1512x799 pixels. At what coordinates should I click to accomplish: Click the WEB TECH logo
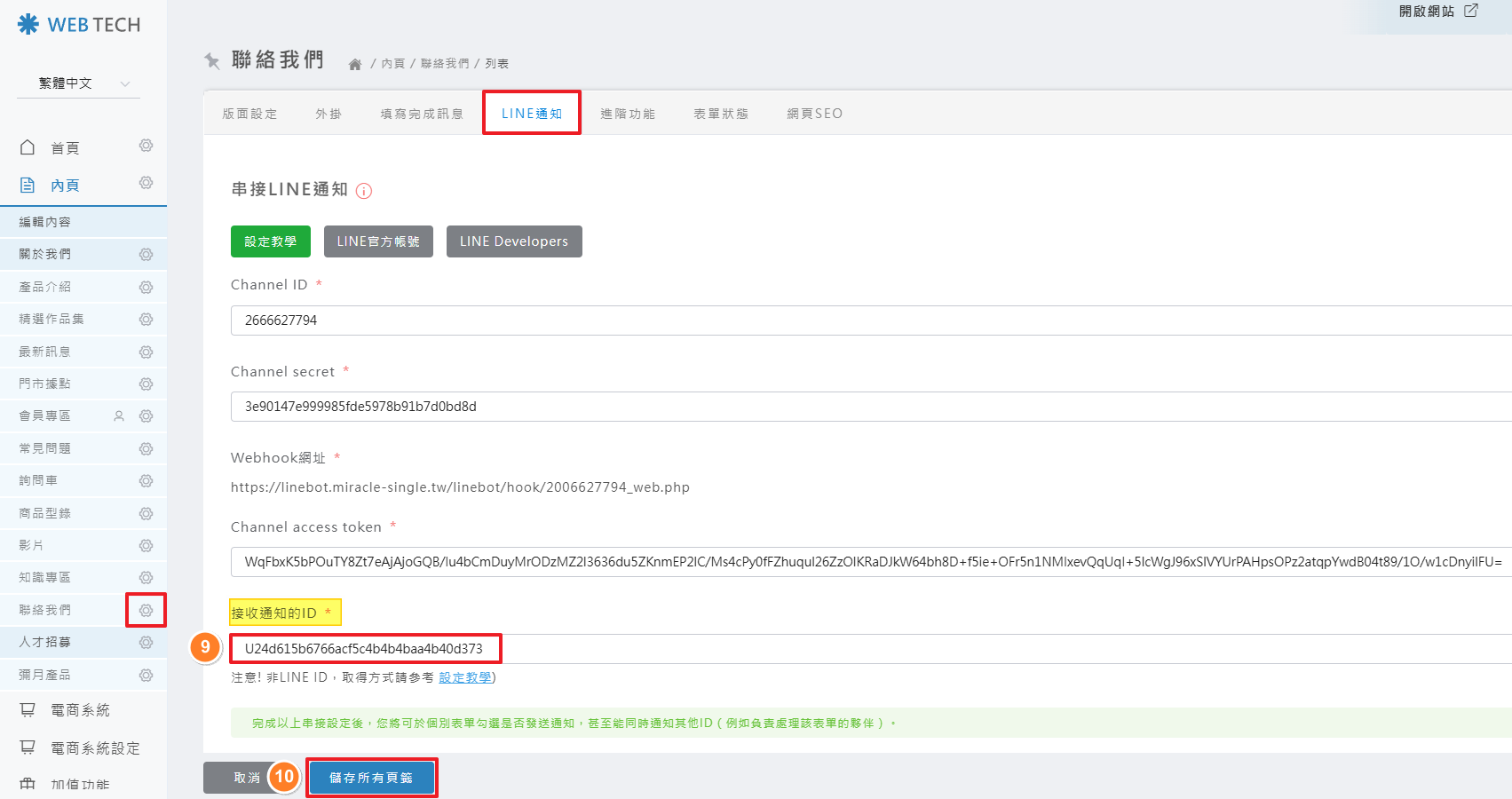point(79,25)
